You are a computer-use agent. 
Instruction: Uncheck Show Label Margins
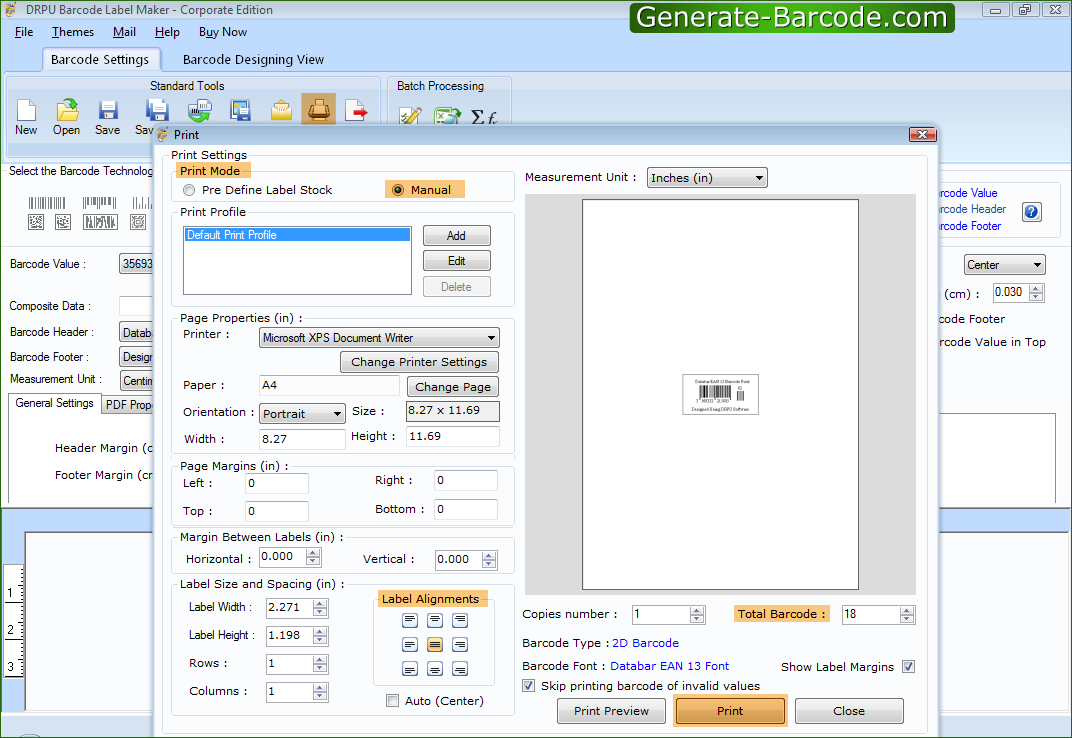click(908, 666)
